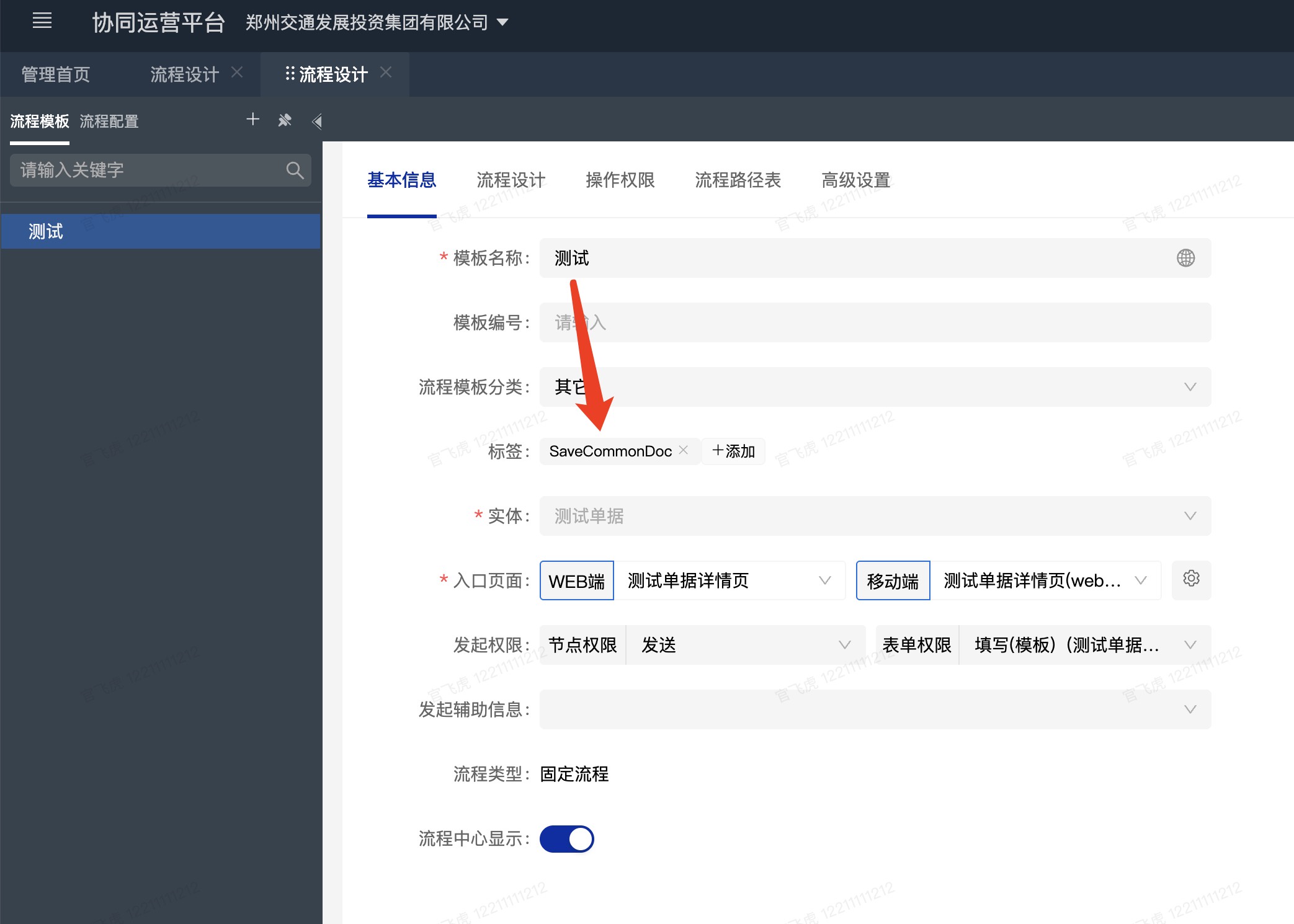This screenshot has width=1294, height=924.
Task: Remove the SaveCommonDoc tag
Action: tap(684, 450)
